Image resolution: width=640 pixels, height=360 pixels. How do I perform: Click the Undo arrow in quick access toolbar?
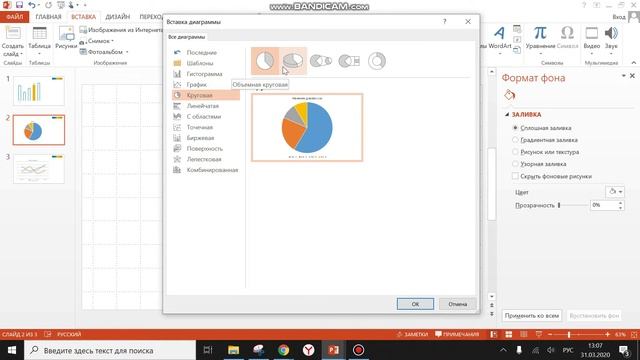coord(31,5)
